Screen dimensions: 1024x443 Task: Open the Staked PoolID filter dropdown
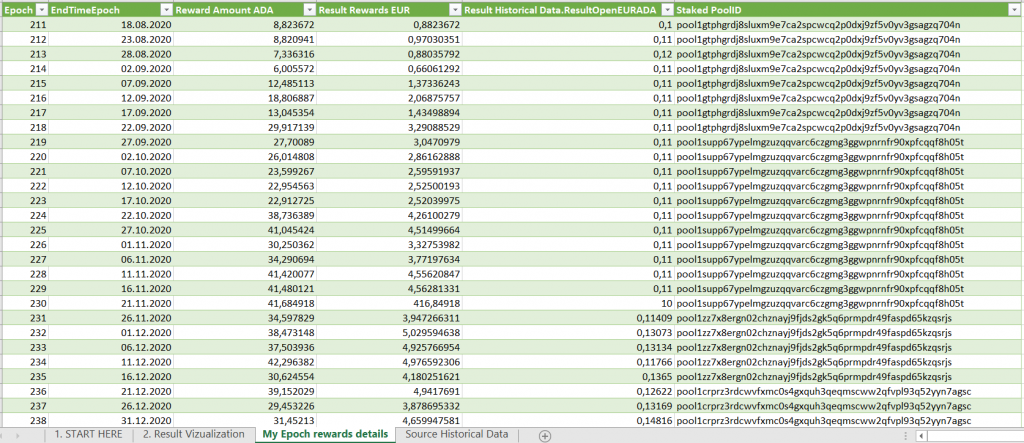click(x=1016, y=10)
